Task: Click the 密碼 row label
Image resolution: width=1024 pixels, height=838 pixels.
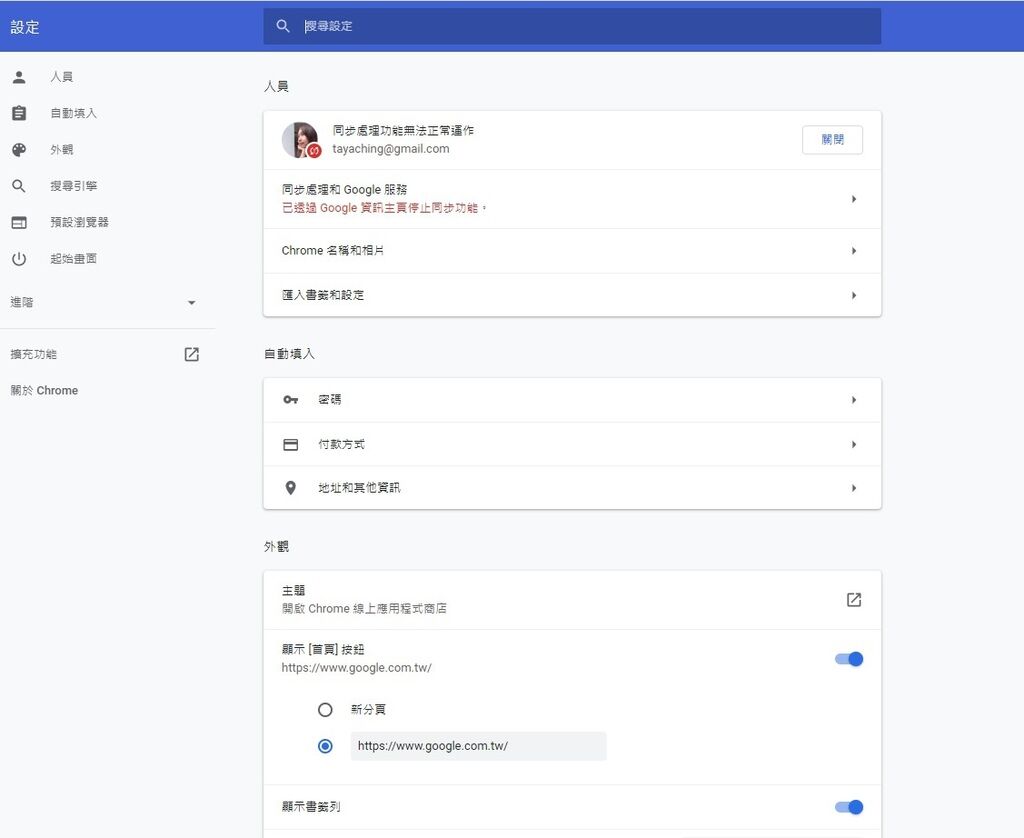Action: click(x=329, y=400)
